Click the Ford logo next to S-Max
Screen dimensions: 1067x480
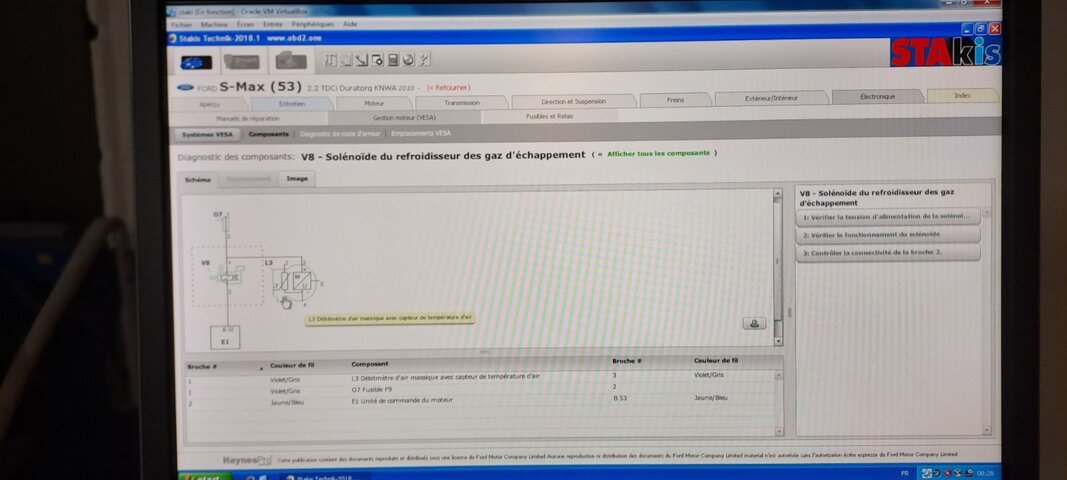point(185,88)
